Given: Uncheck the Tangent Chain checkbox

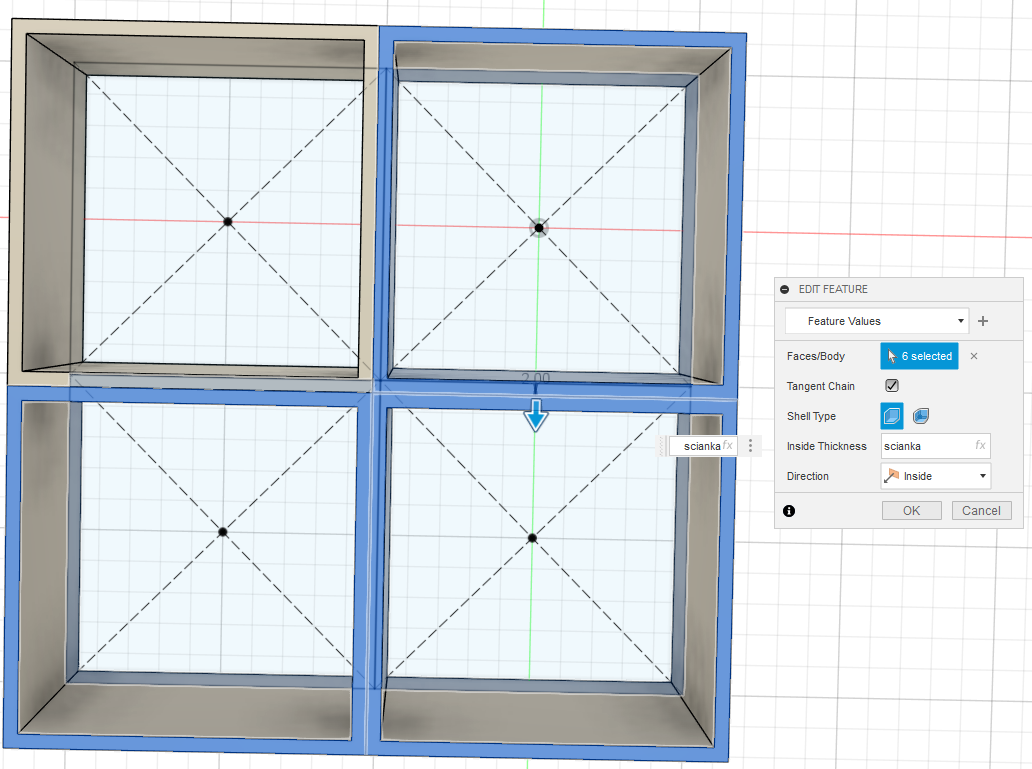Looking at the screenshot, I should 892,386.
